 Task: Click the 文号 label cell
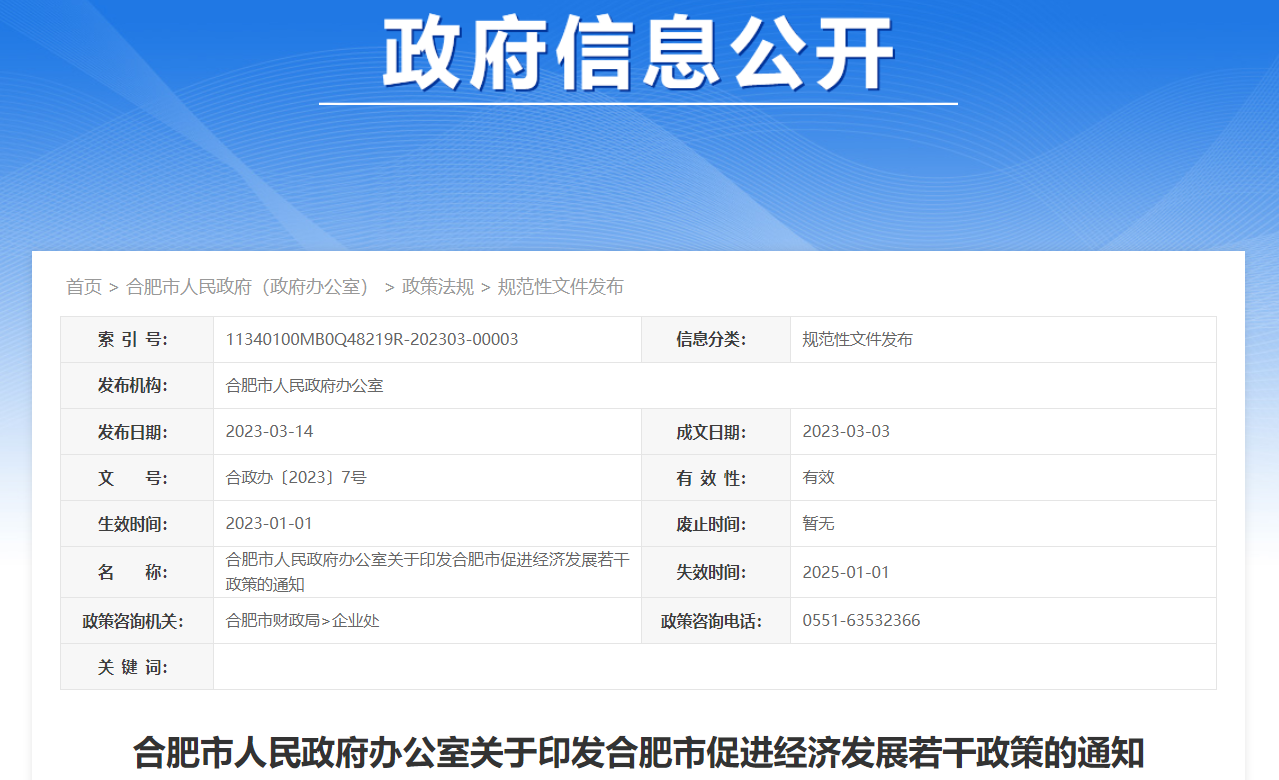137,478
